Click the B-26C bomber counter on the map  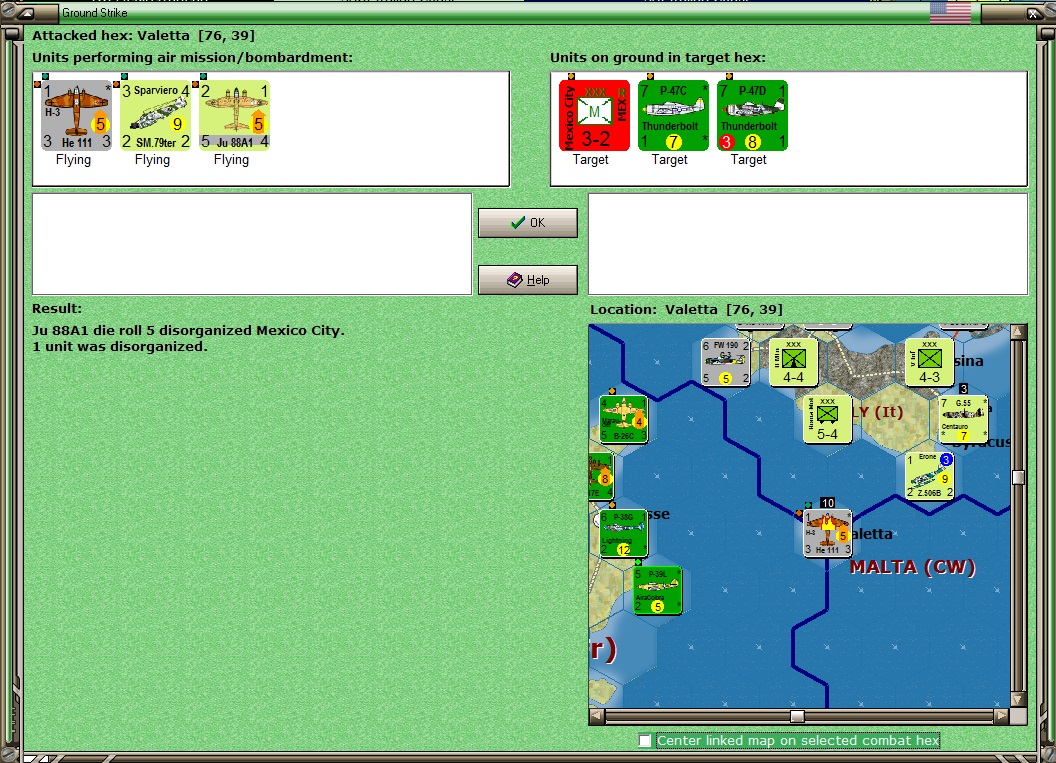click(624, 419)
